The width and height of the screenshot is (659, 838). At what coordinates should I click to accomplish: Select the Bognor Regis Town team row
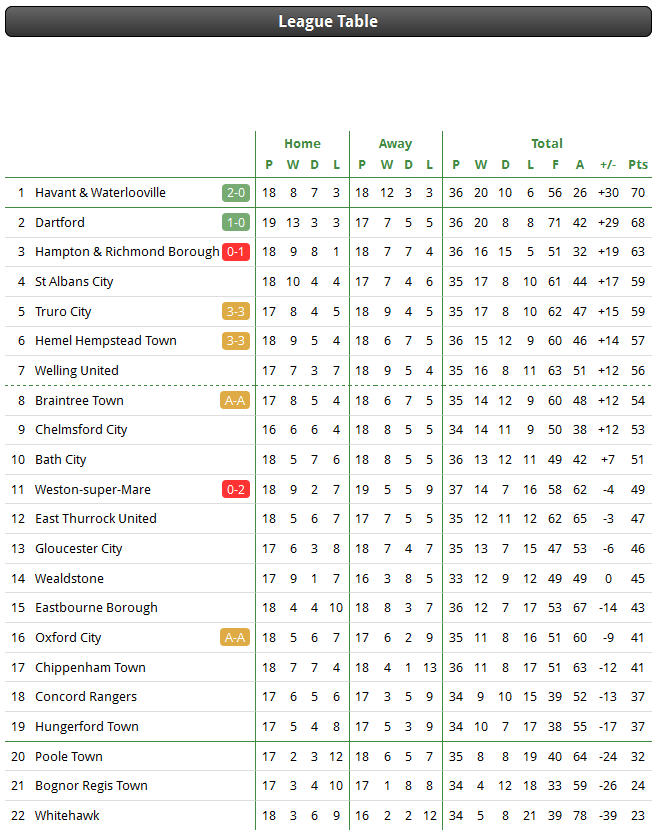tap(328, 786)
